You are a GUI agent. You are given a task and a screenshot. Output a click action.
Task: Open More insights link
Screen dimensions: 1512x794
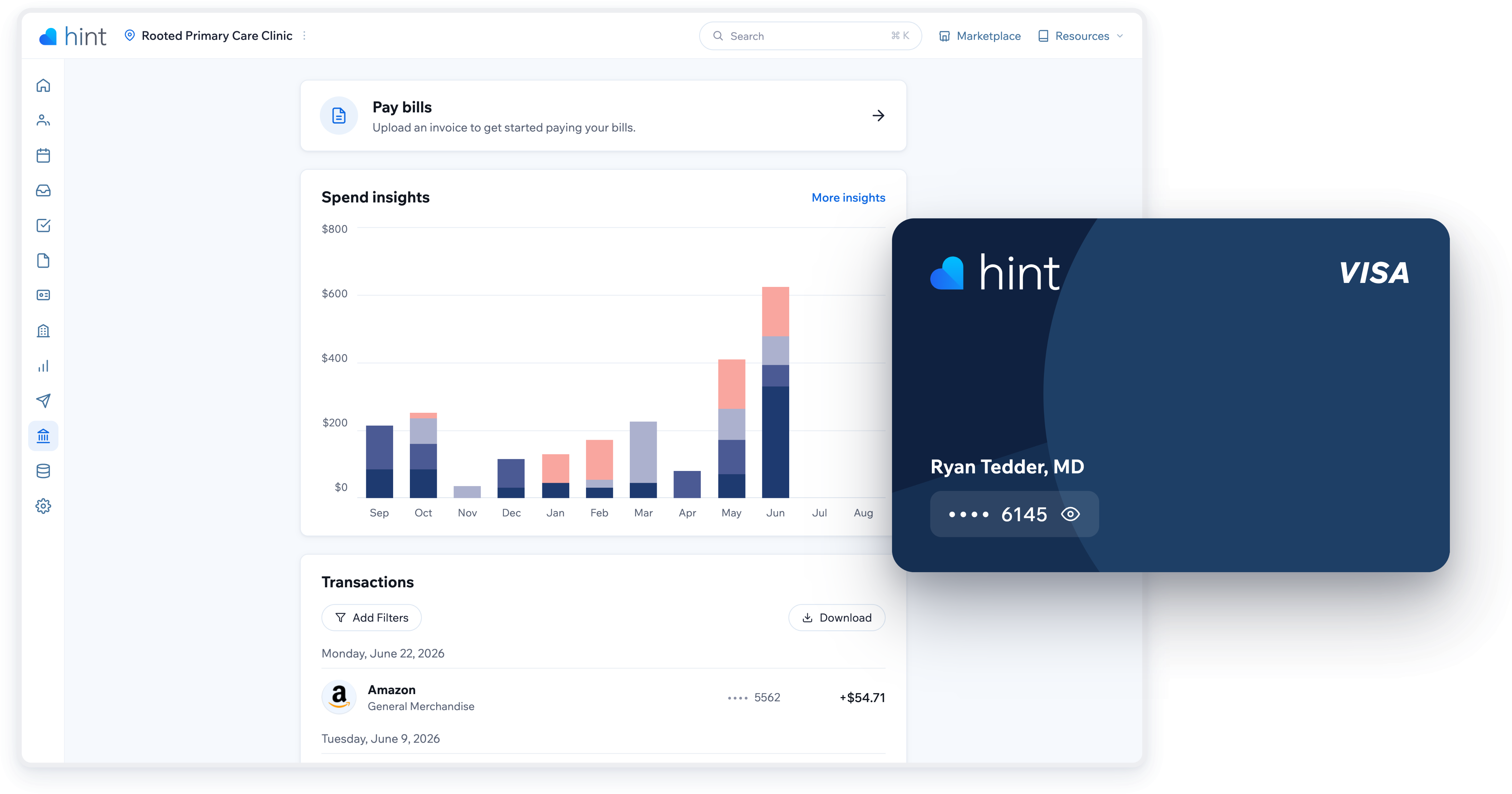pyautogui.click(x=848, y=198)
